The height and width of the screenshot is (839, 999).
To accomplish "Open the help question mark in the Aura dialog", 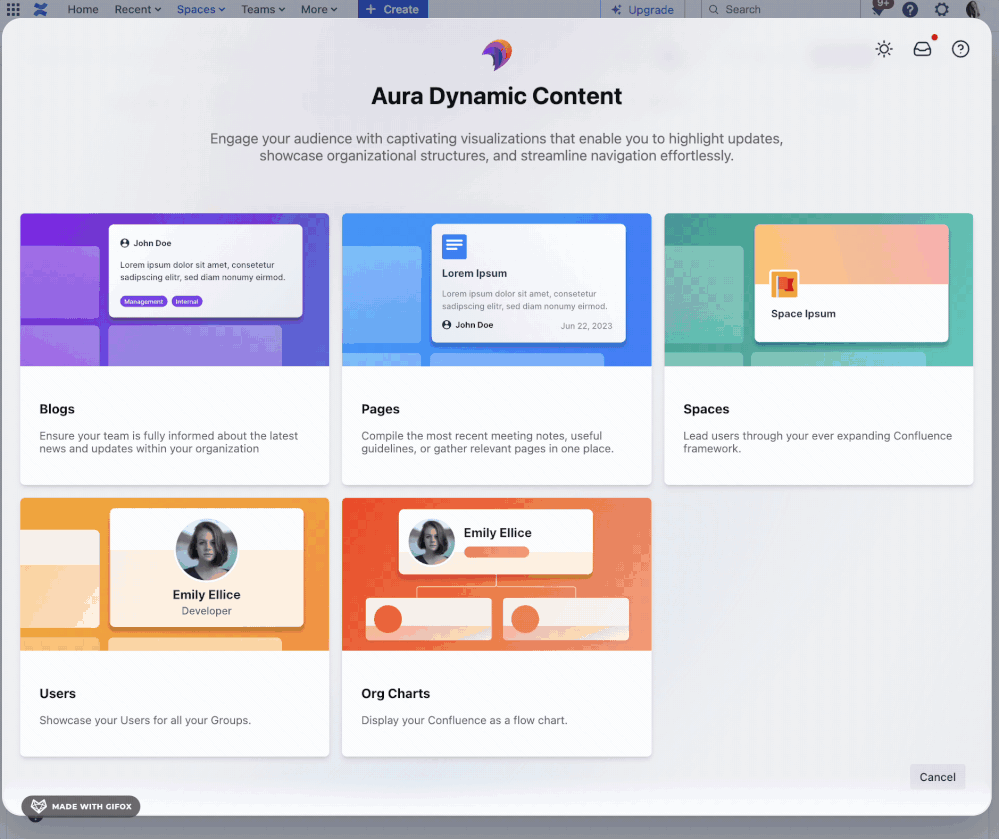I will click(960, 49).
